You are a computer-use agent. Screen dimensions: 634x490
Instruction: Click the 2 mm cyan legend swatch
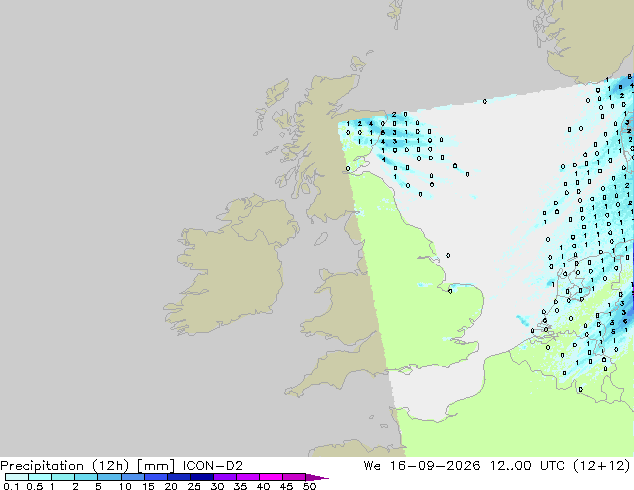(x=86, y=477)
